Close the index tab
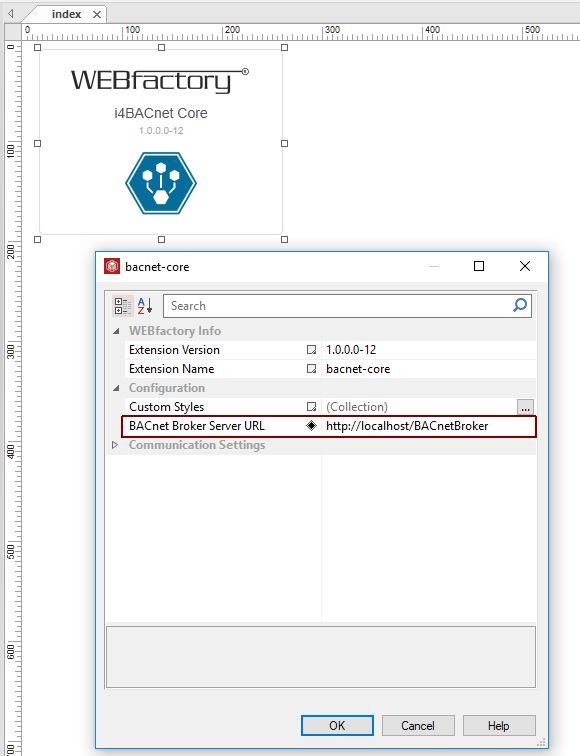 97,14
